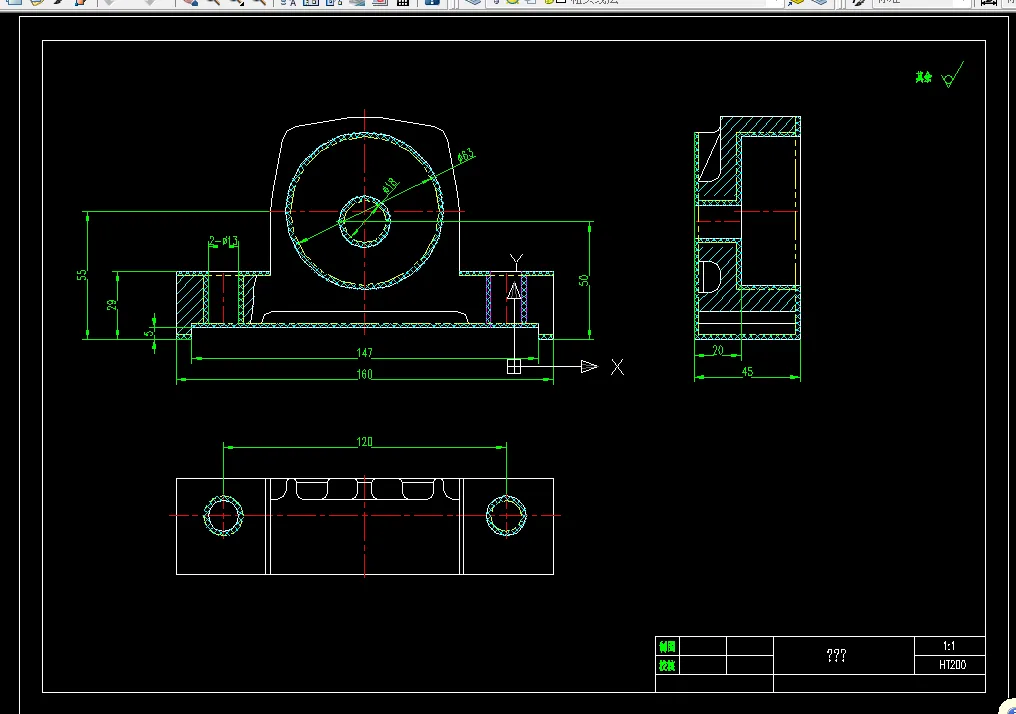The width and height of the screenshot is (1016, 714).
Task: Click the "制图" label in title block
Action: [667, 647]
